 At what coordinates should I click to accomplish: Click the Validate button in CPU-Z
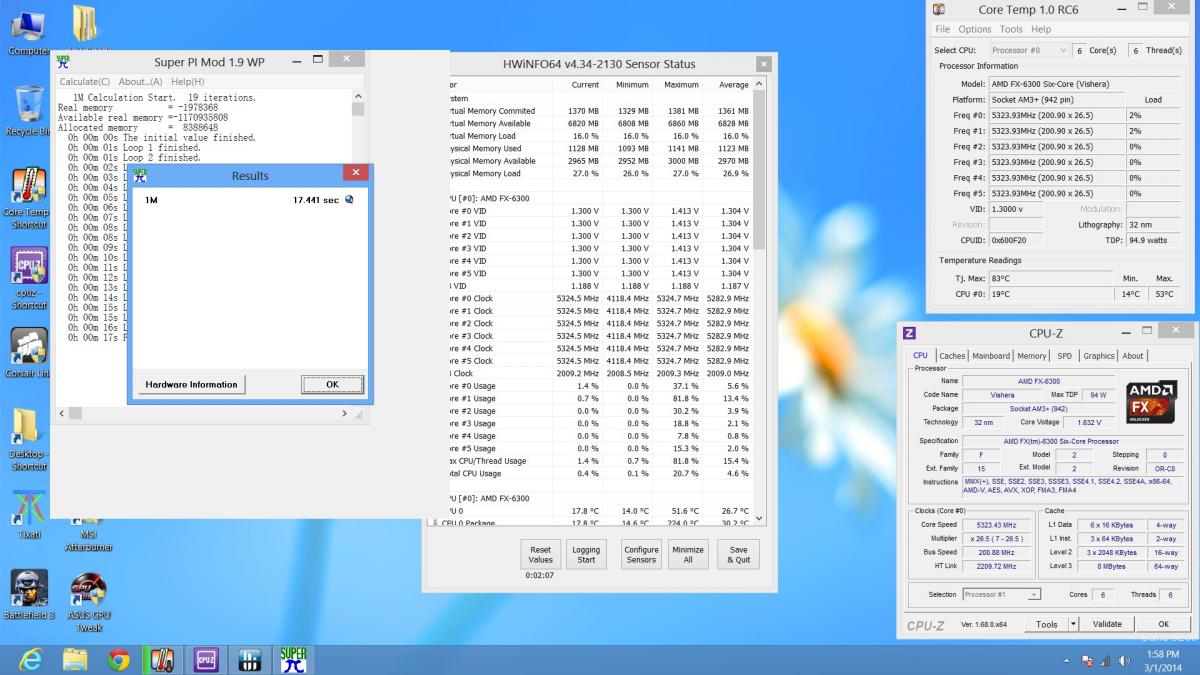click(1107, 624)
